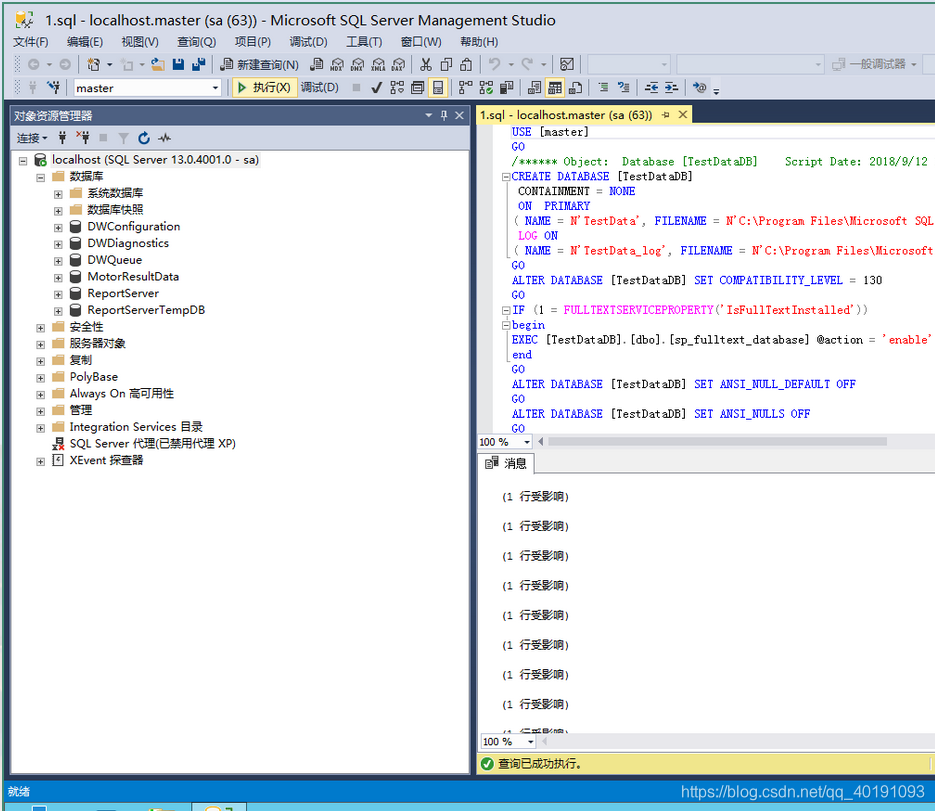Toggle auto-hide pin on 对象资源管理器 panel
This screenshot has width=935, height=811.
click(x=443, y=115)
